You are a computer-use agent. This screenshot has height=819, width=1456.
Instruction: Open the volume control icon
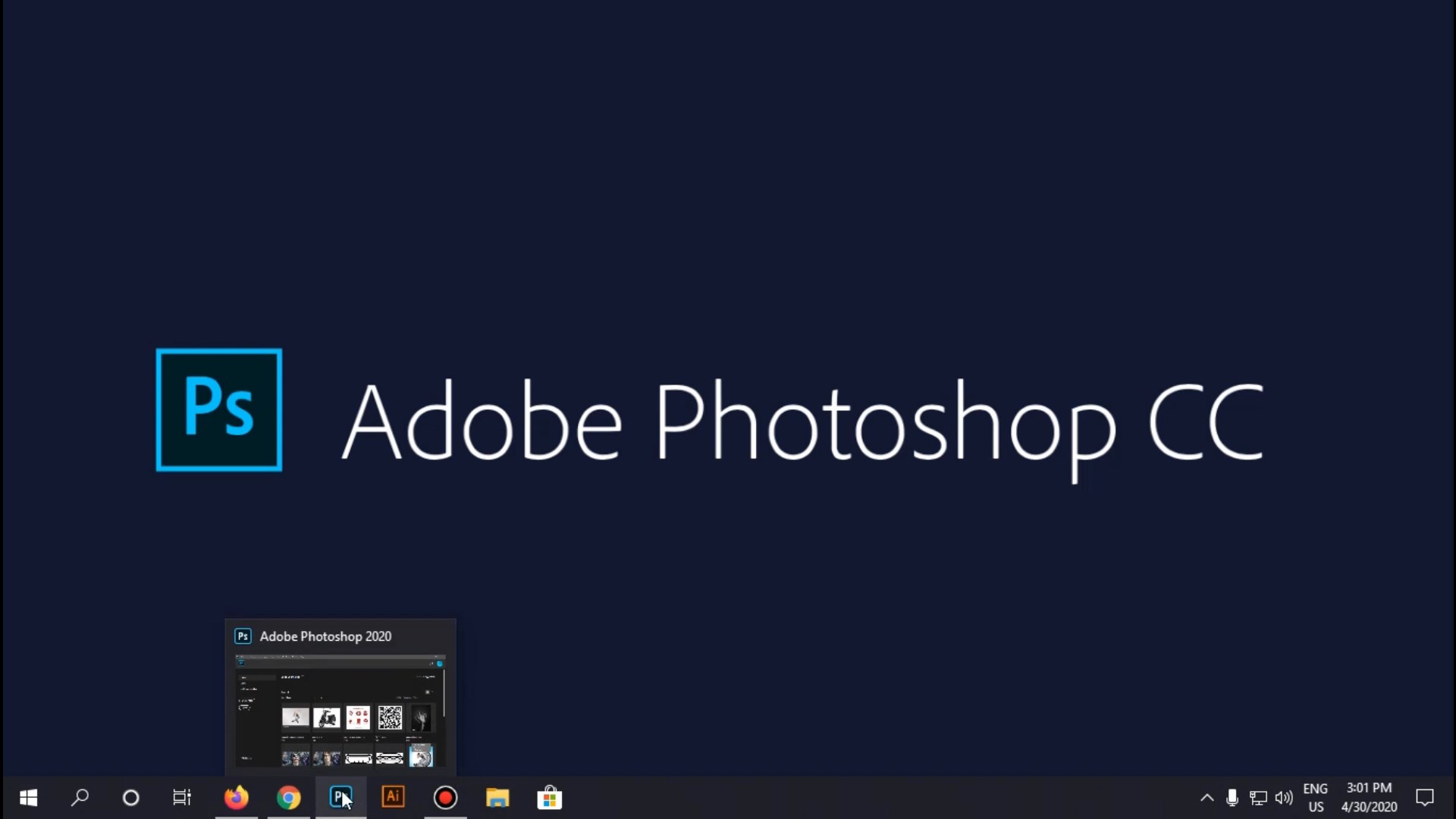coord(1284,798)
